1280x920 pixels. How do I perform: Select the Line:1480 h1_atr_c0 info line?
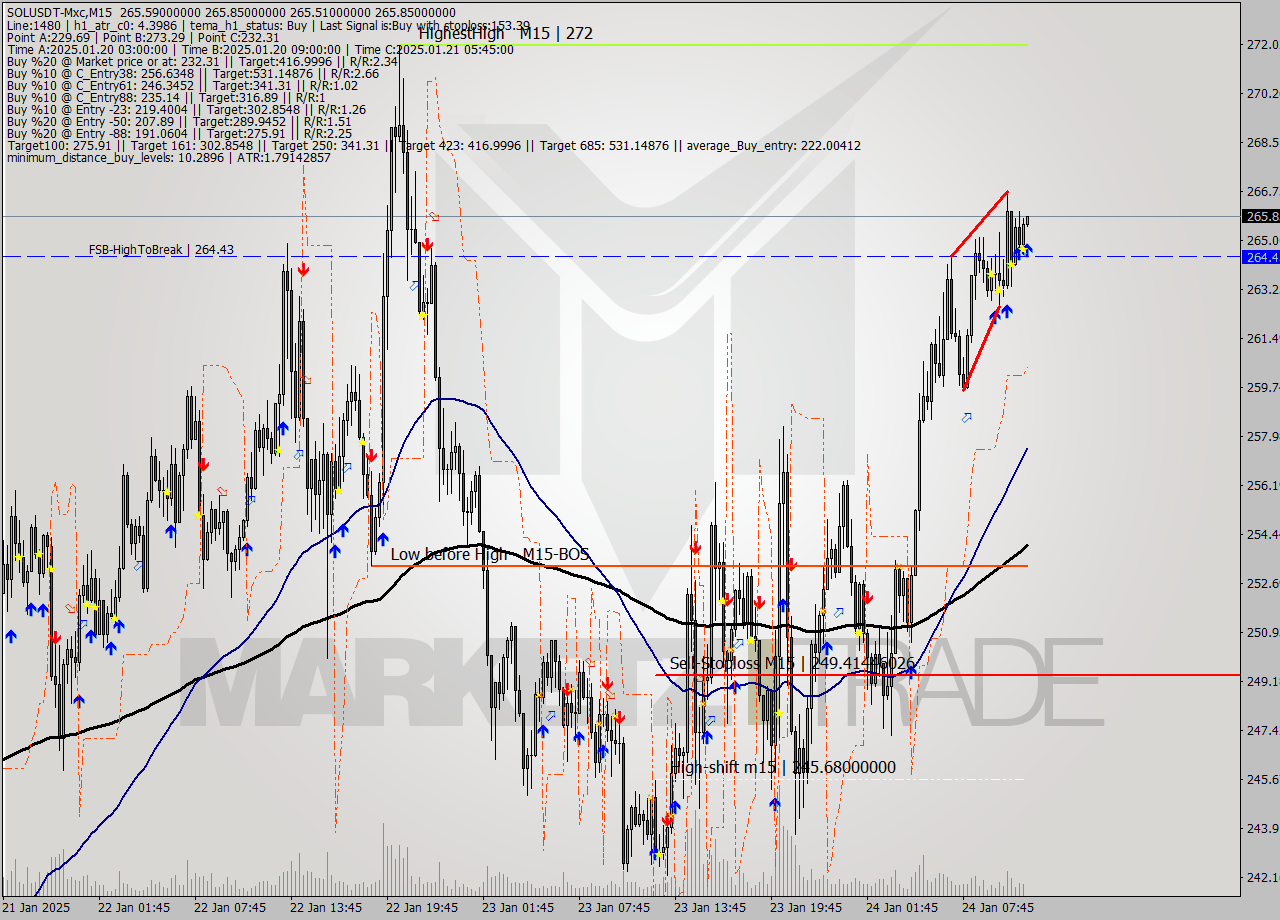pos(268,24)
